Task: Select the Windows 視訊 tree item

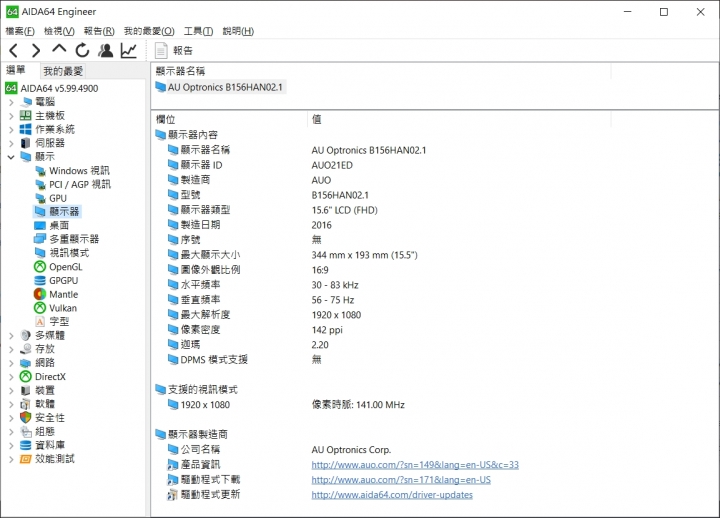Action: 73,171
